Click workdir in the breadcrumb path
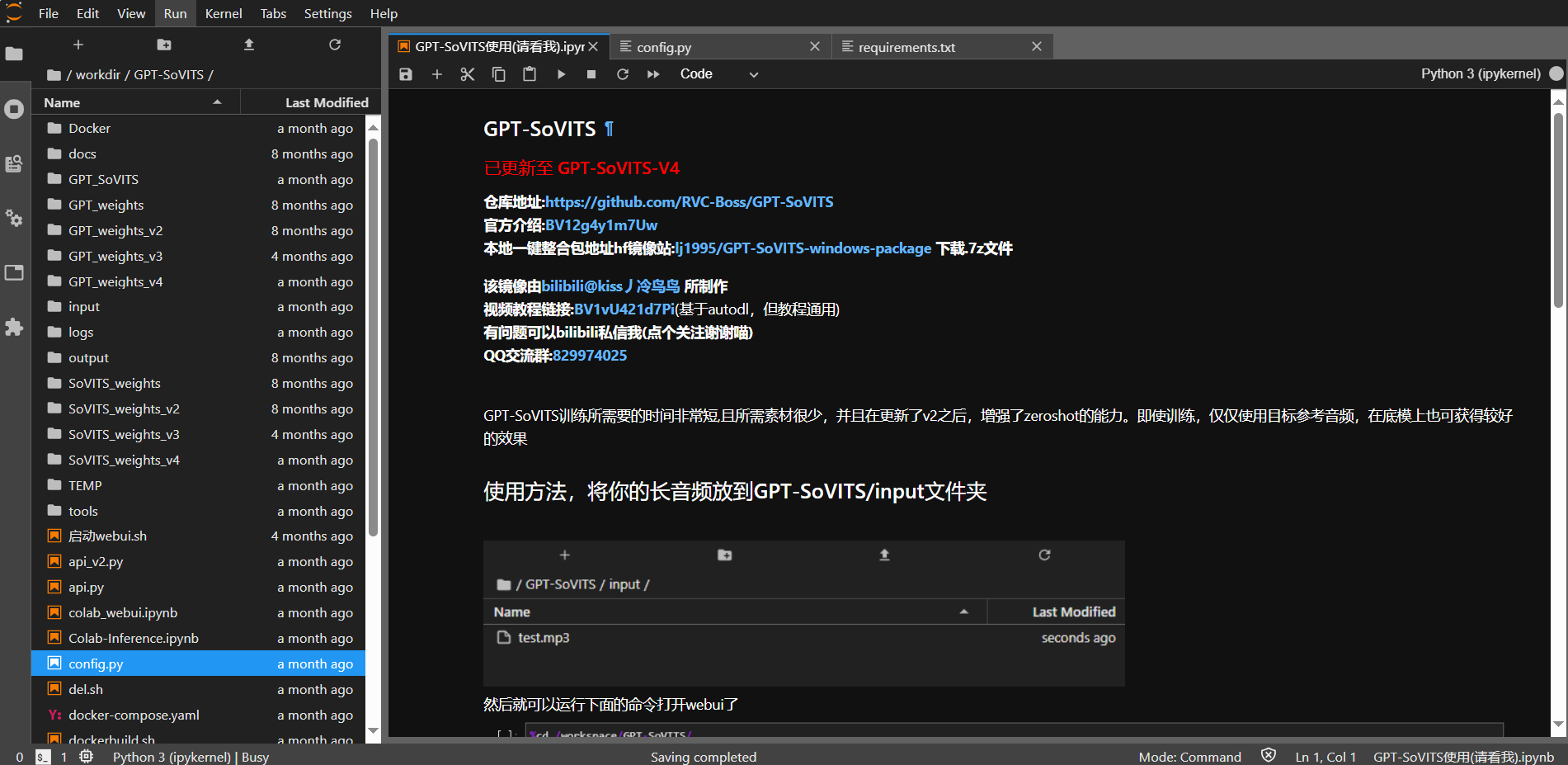 98,75
